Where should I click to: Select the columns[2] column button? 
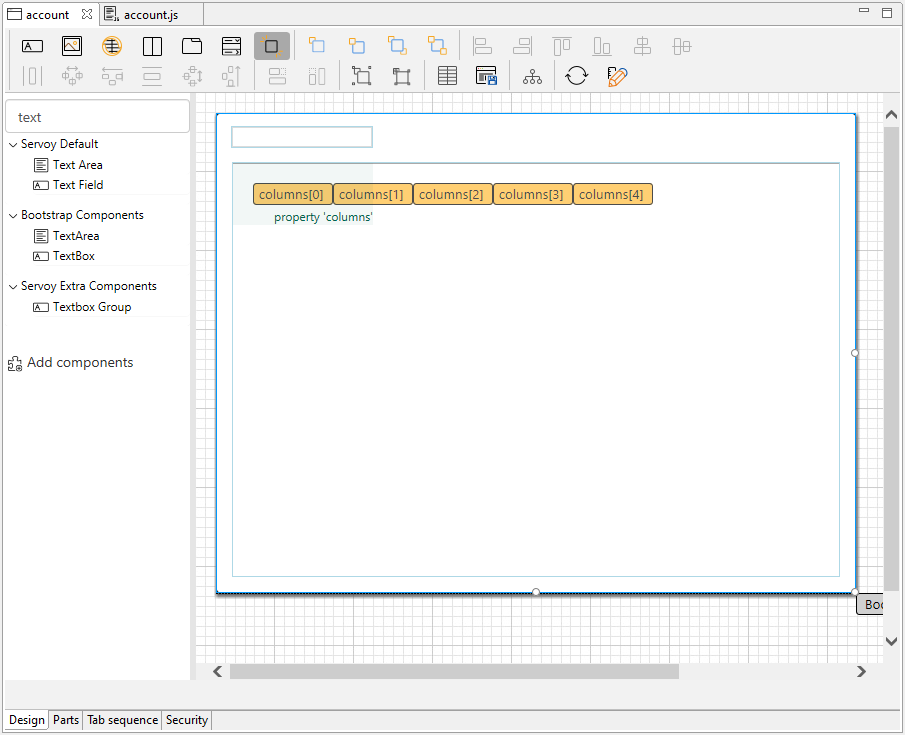click(x=452, y=194)
